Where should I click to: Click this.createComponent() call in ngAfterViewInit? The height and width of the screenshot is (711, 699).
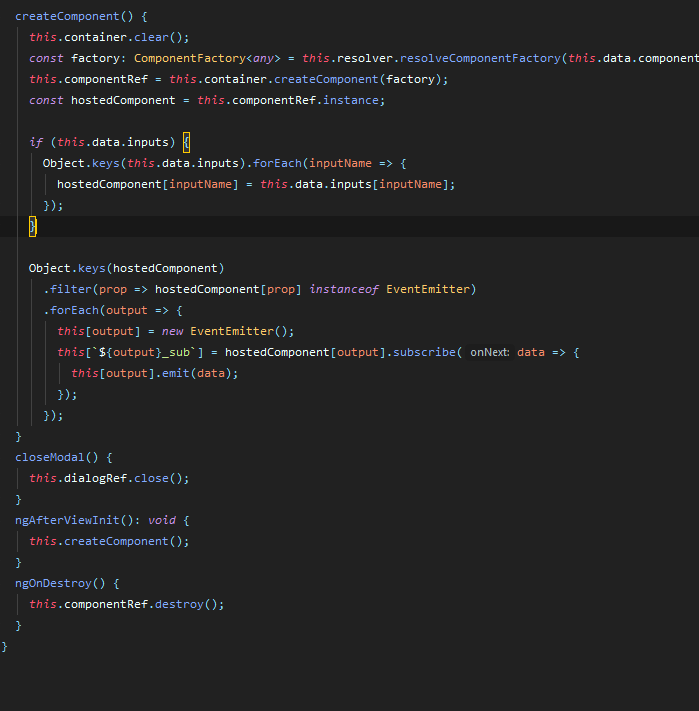(109, 541)
